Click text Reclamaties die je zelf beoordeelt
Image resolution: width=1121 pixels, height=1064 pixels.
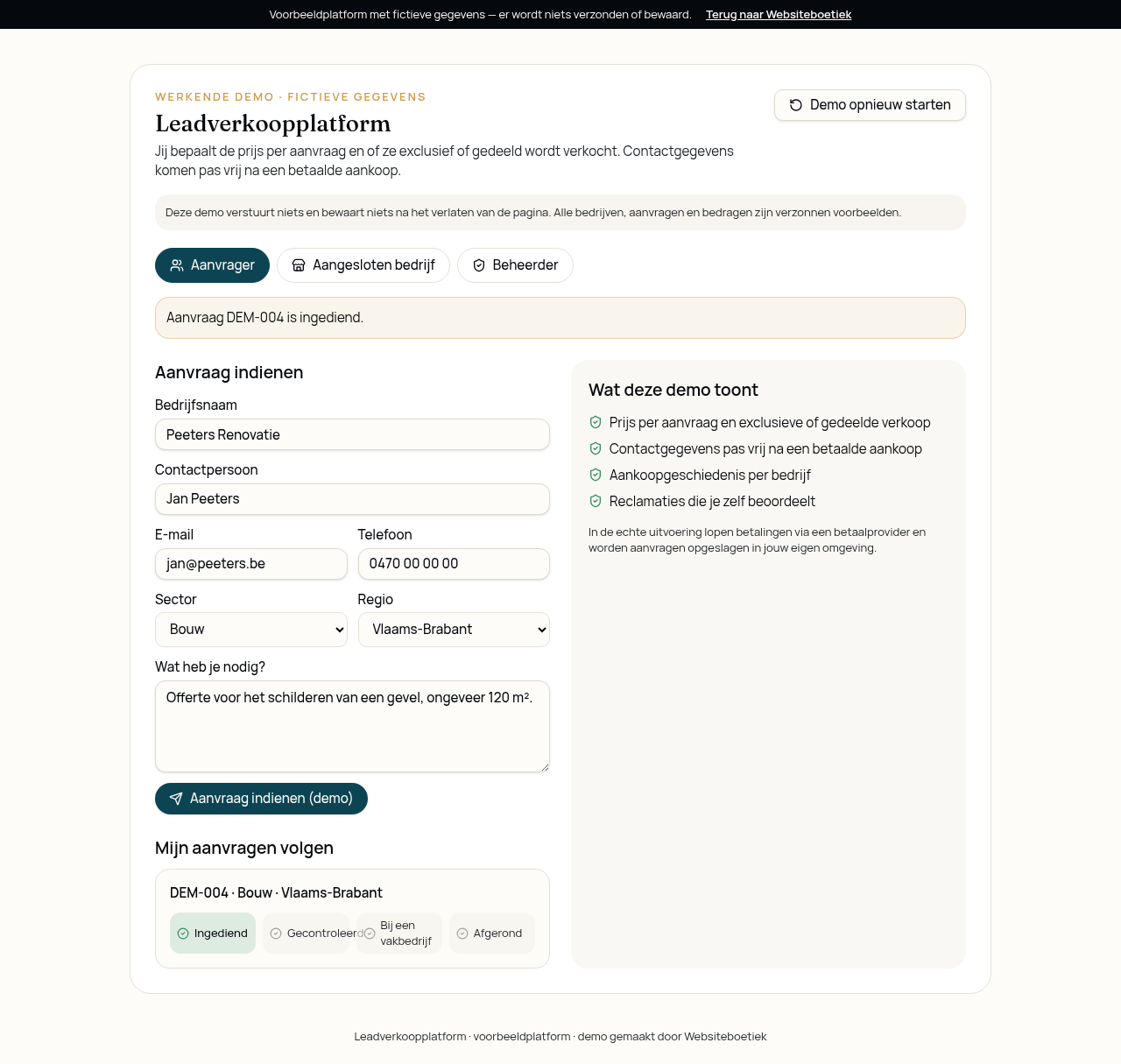tap(712, 502)
